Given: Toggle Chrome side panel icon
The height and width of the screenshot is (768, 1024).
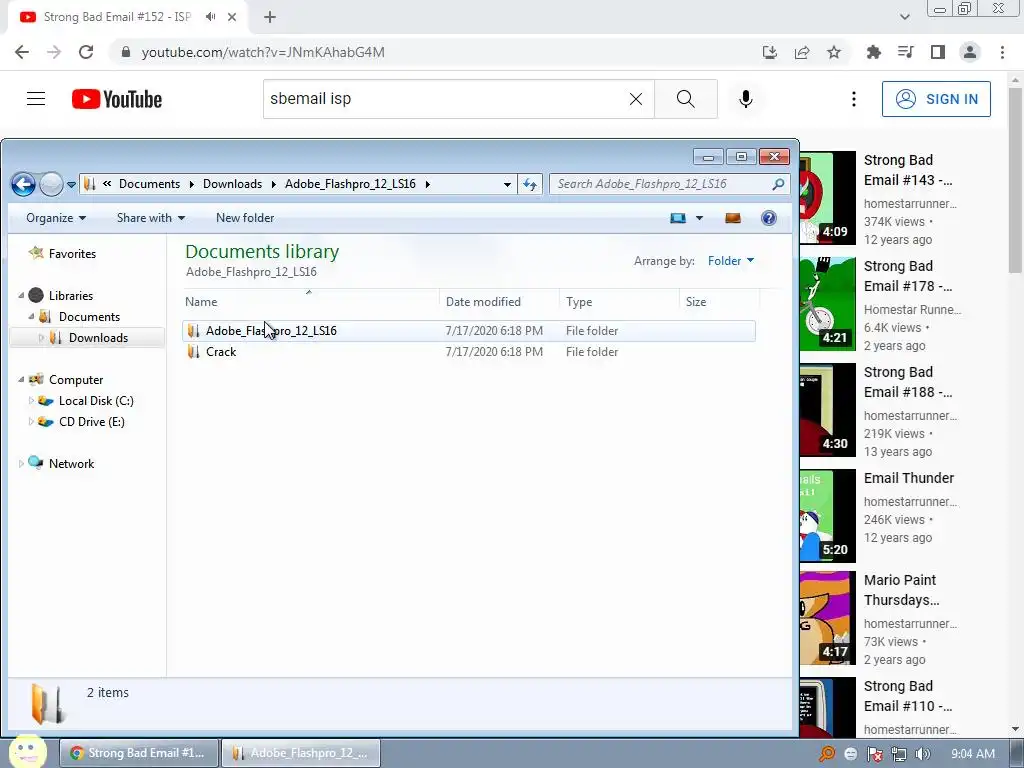Looking at the screenshot, I should [938, 52].
